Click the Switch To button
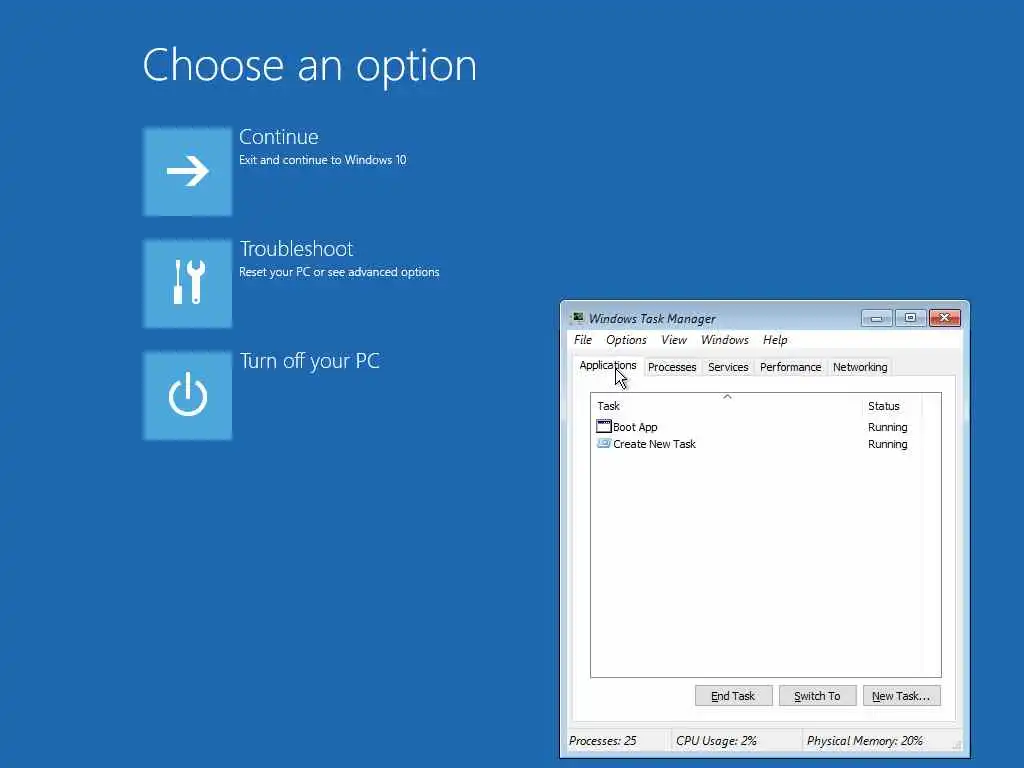1024x768 pixels. pos(817,696)
